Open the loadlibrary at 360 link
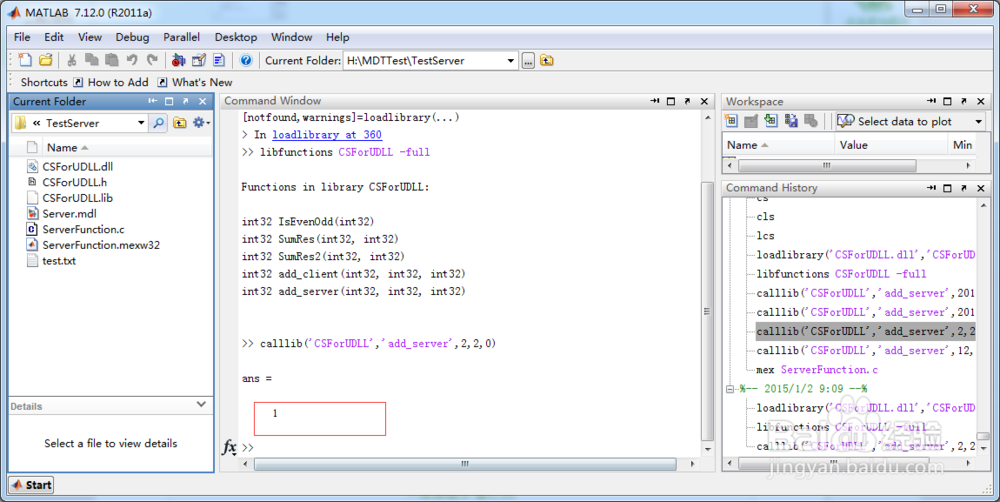 click(327, 135)
